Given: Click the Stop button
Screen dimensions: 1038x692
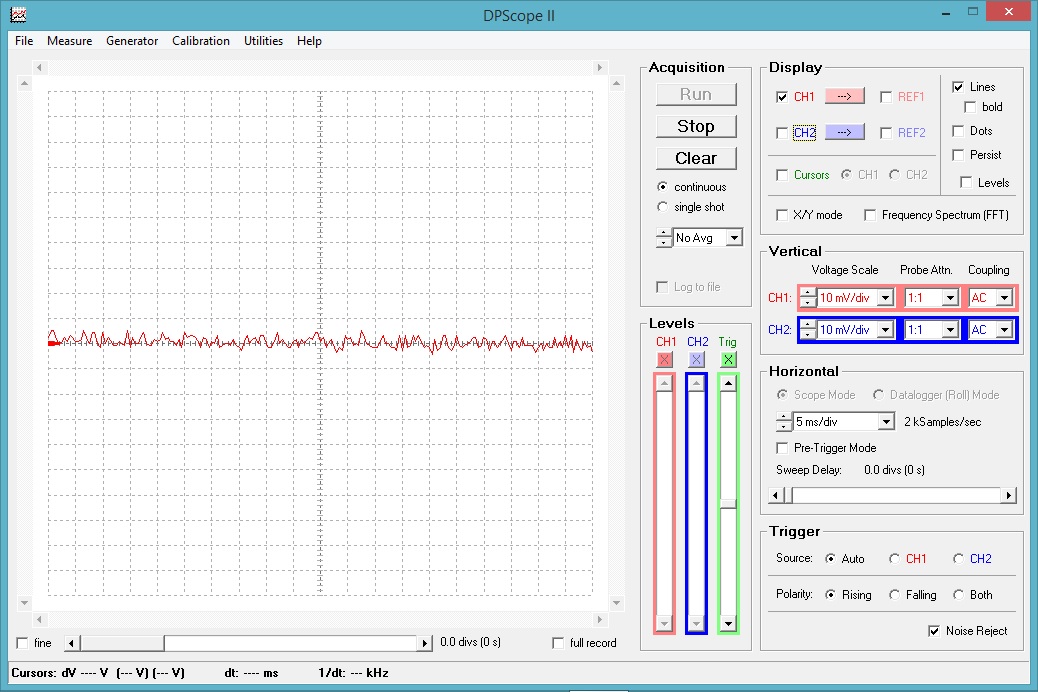Looking at the screenshot, I should [696, 126].
